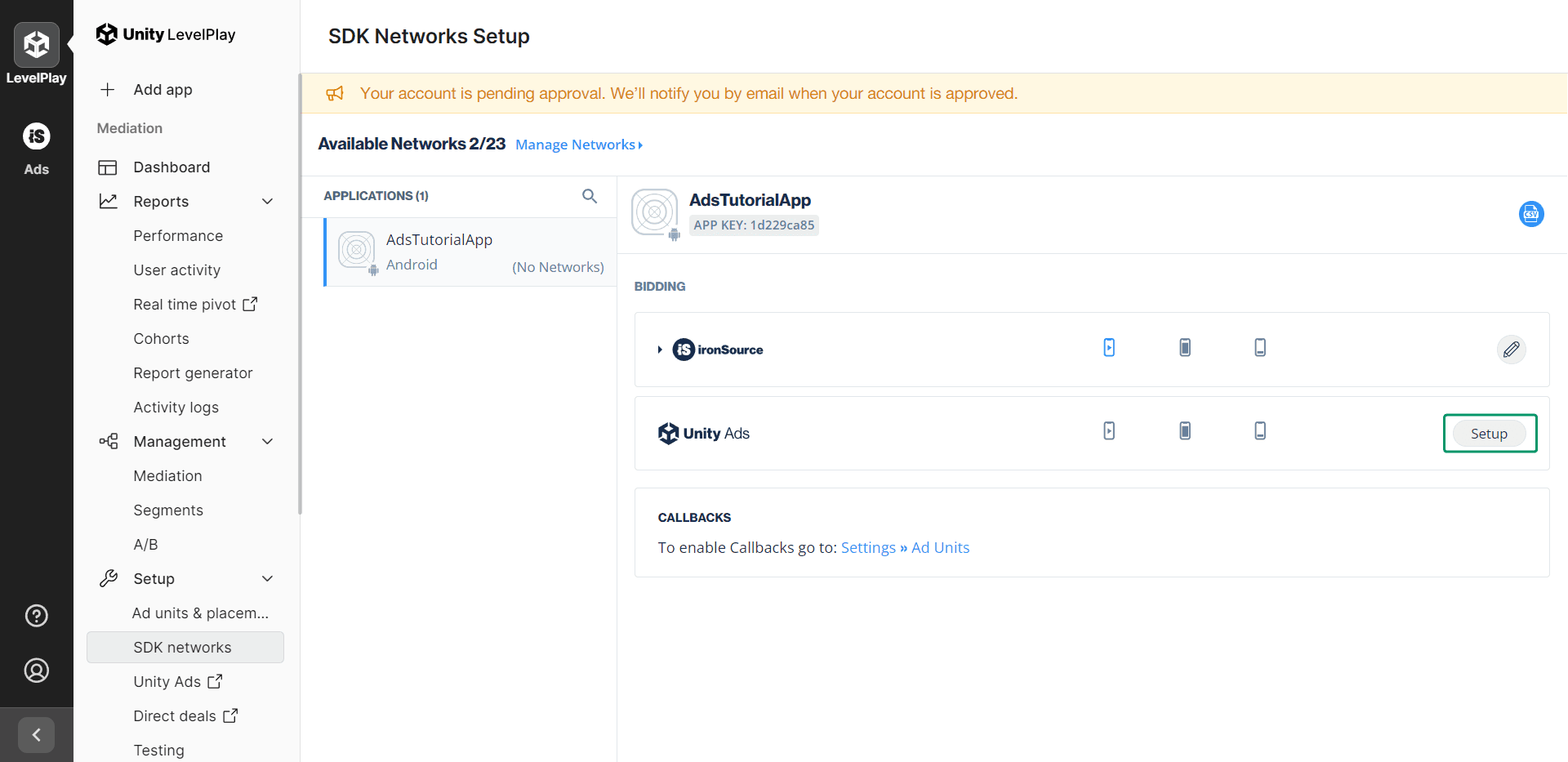Click Unity Ads interstitial icon
This screenshot has width=1568, height=762.
(1185, 430)
